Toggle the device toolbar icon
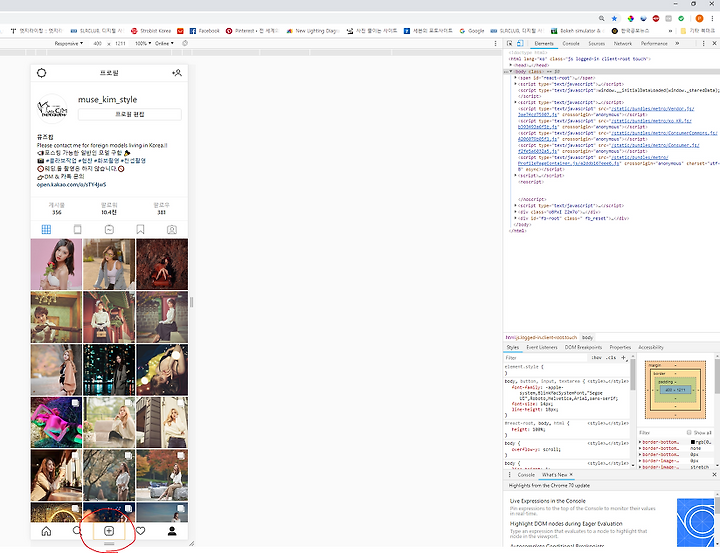Viewport: 720px width, 553px height. 520,43
